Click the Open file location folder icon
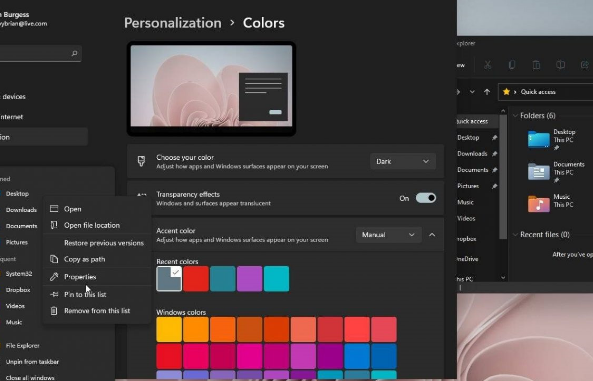The width and height of the screenshot is (593, 381). tap(54, 225)
